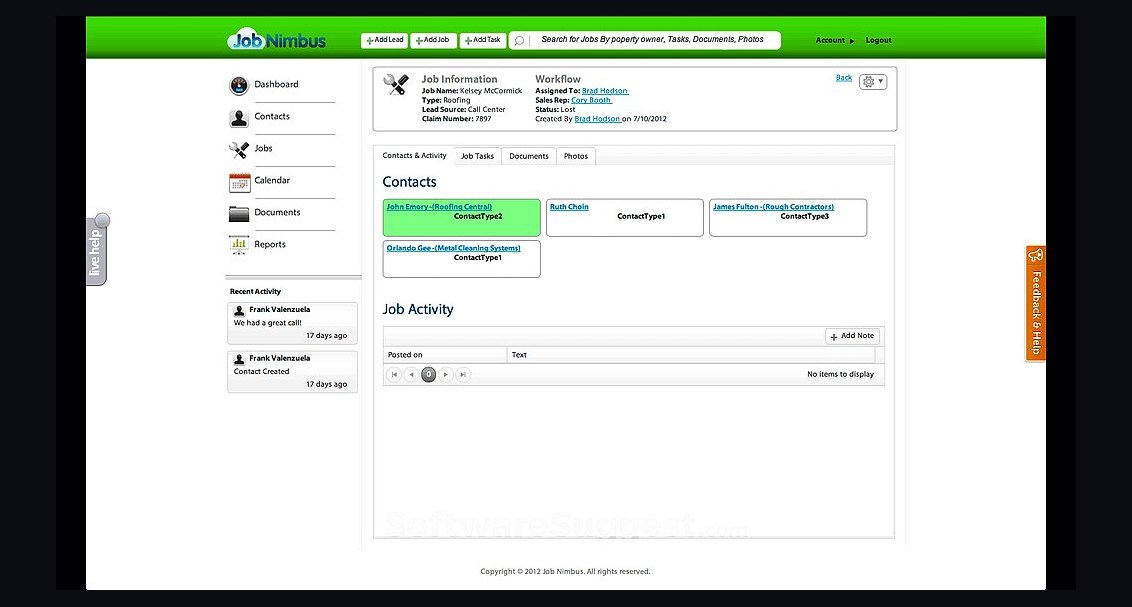This screenshot has height=607, width=1132.
Task: Select 'We had a great call!' activity text
Action: [268, 323]
